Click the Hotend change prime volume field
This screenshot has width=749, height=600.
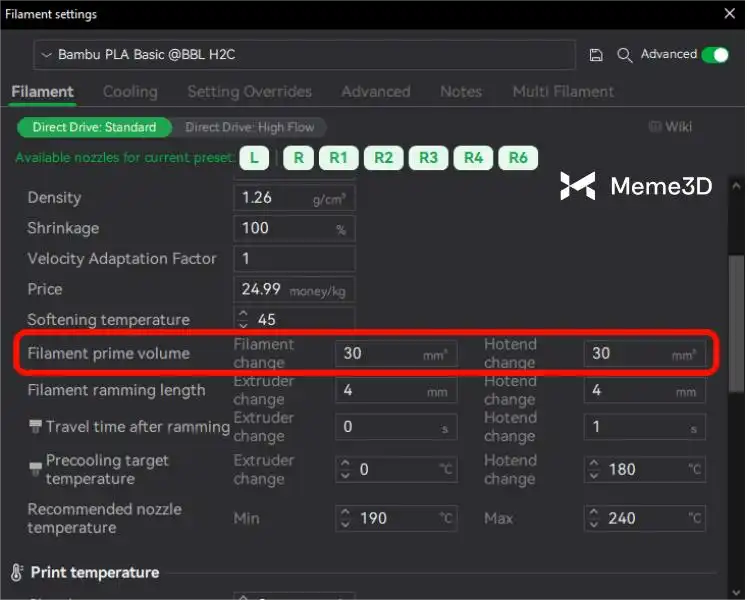632,353
